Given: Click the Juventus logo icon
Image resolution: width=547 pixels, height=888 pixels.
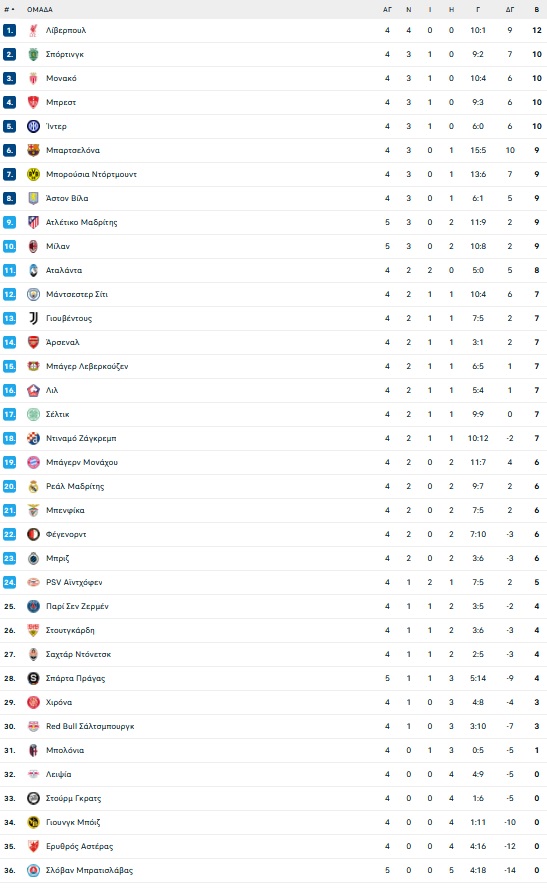Looking at the screenshot, I should pos(33,318).
